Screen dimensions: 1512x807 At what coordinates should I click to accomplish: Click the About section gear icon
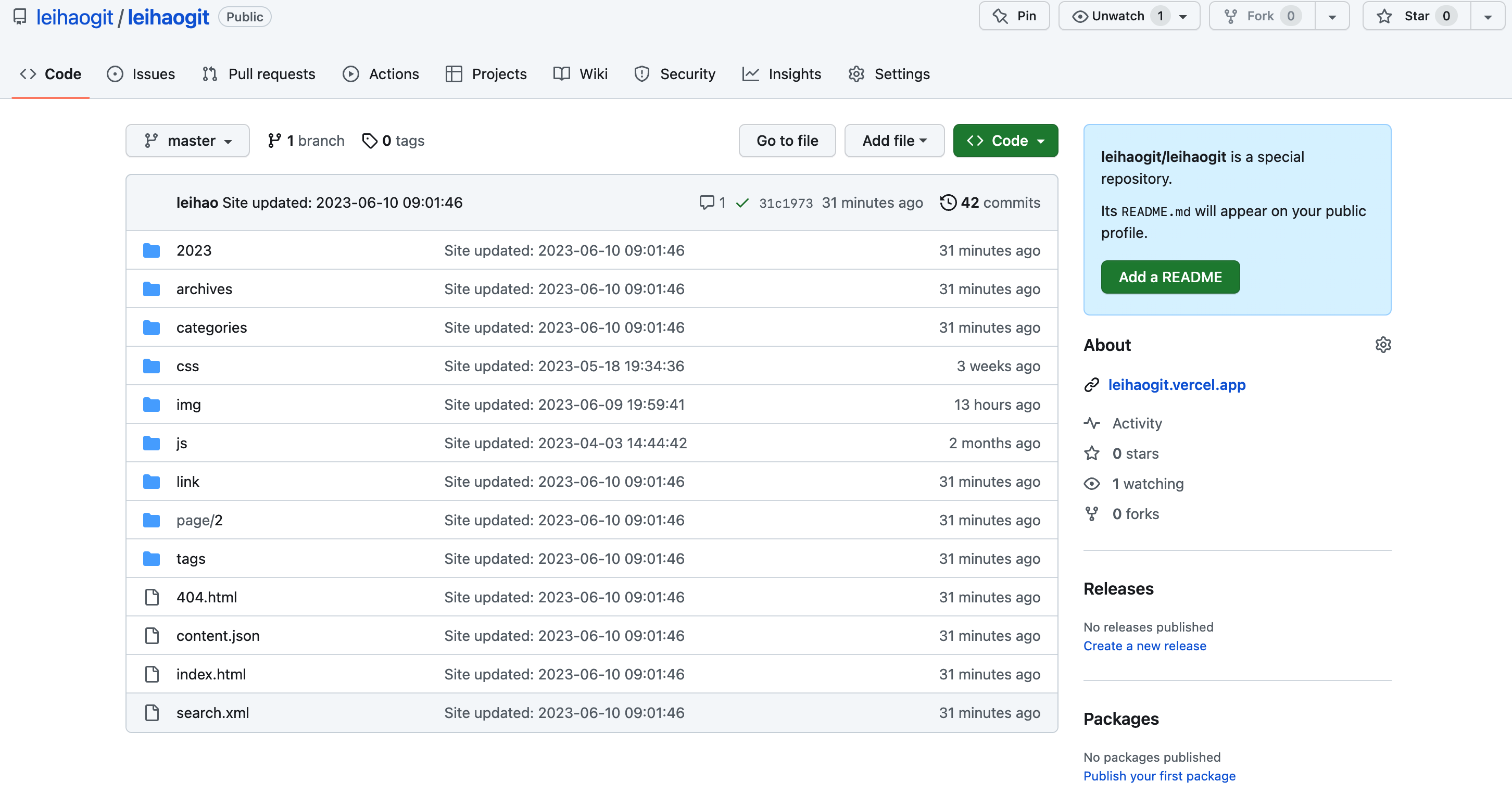1383,345
